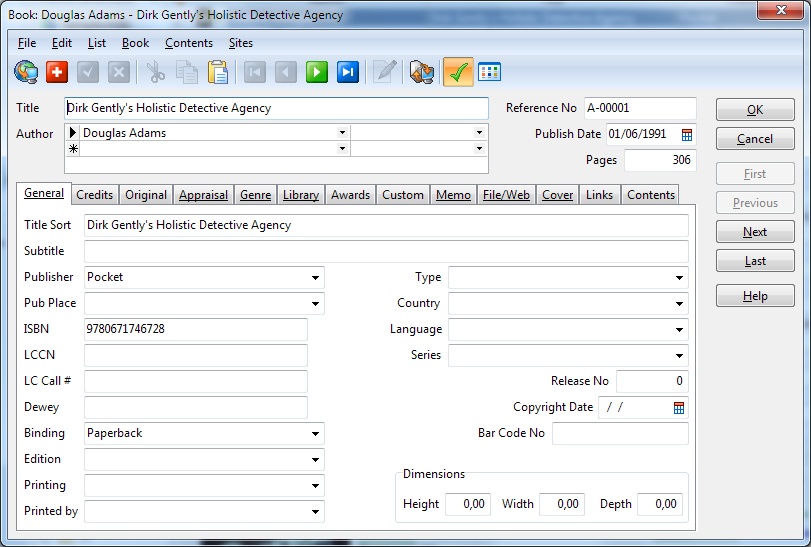Click the Copy pages icon
The image size is (811, 547).
pos(187,72)
